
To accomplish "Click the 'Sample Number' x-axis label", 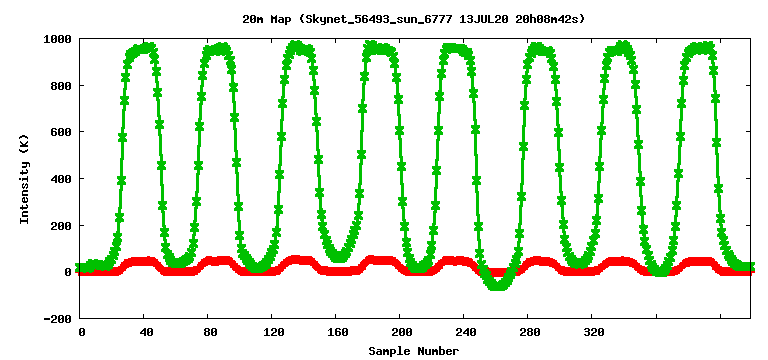I will click(x=414, y=351).
